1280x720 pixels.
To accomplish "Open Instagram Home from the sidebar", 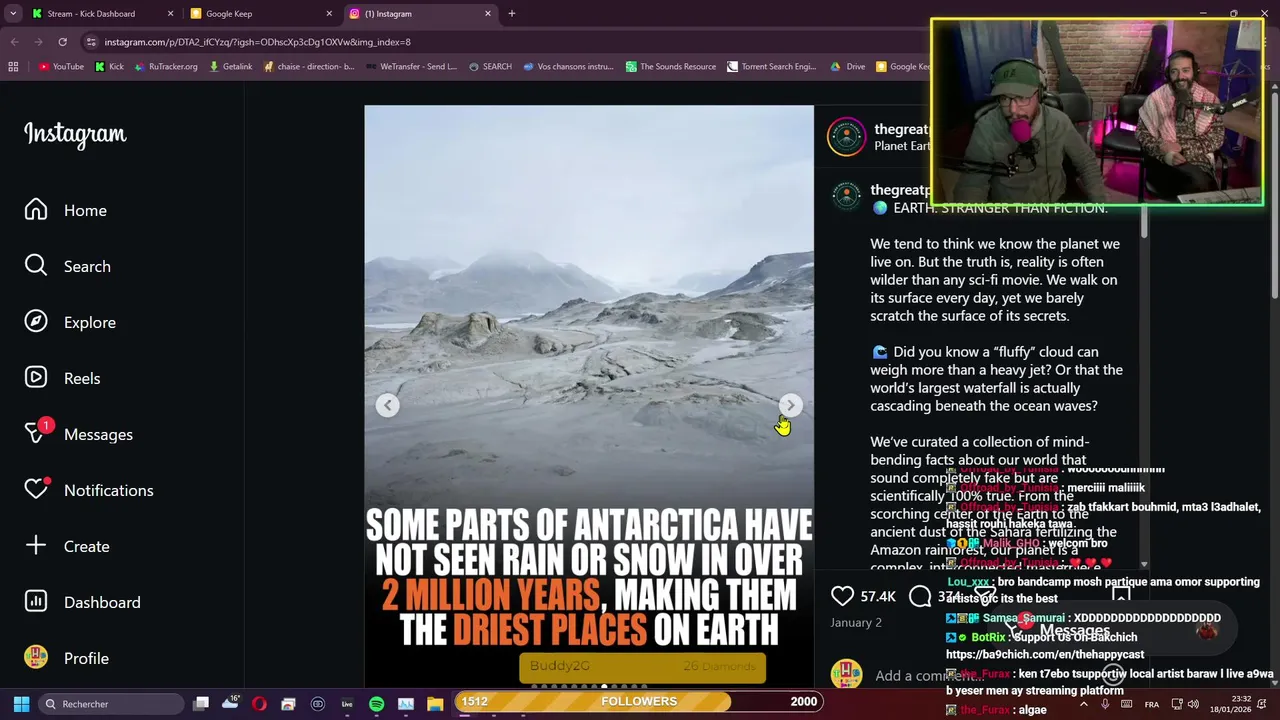I will pyautogui.click(x=66, y=210).
